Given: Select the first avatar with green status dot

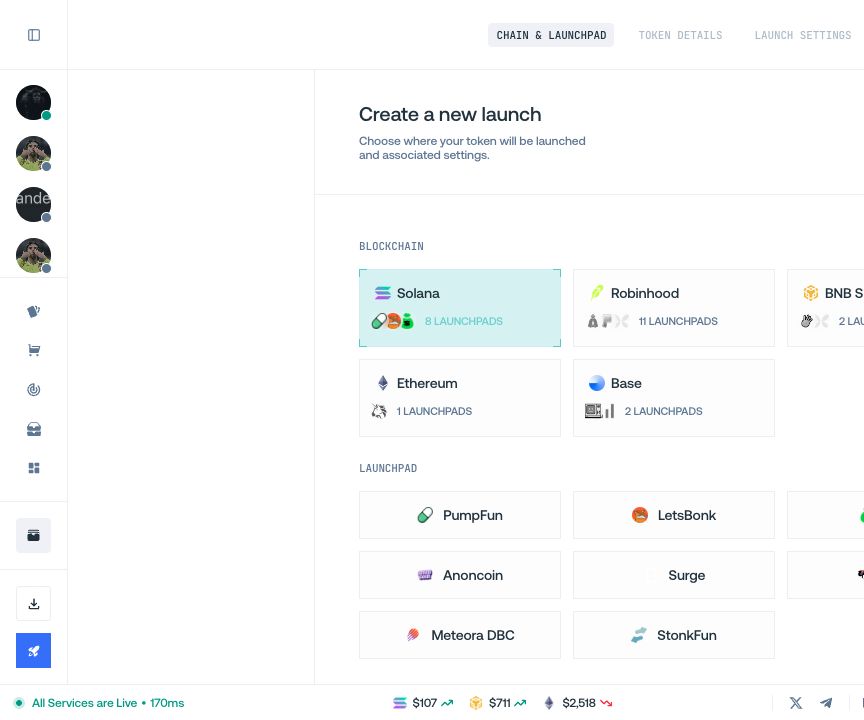Looking at the screenshot, I should [x=34, y=102].
